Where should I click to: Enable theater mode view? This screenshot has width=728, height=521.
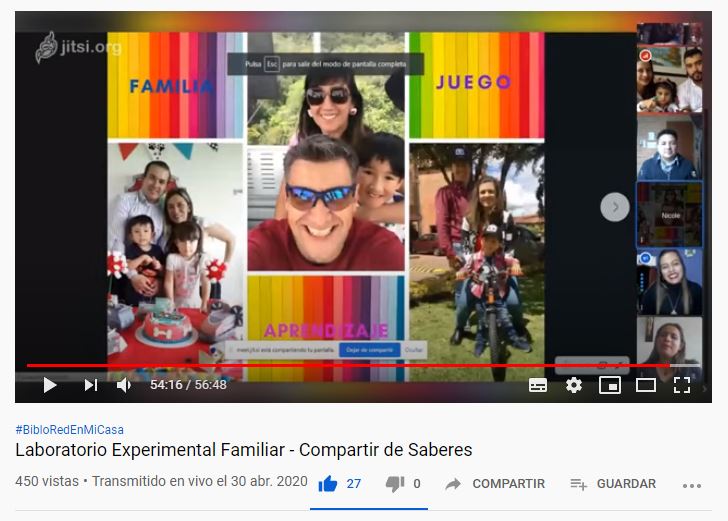click(x=646, y=385)
